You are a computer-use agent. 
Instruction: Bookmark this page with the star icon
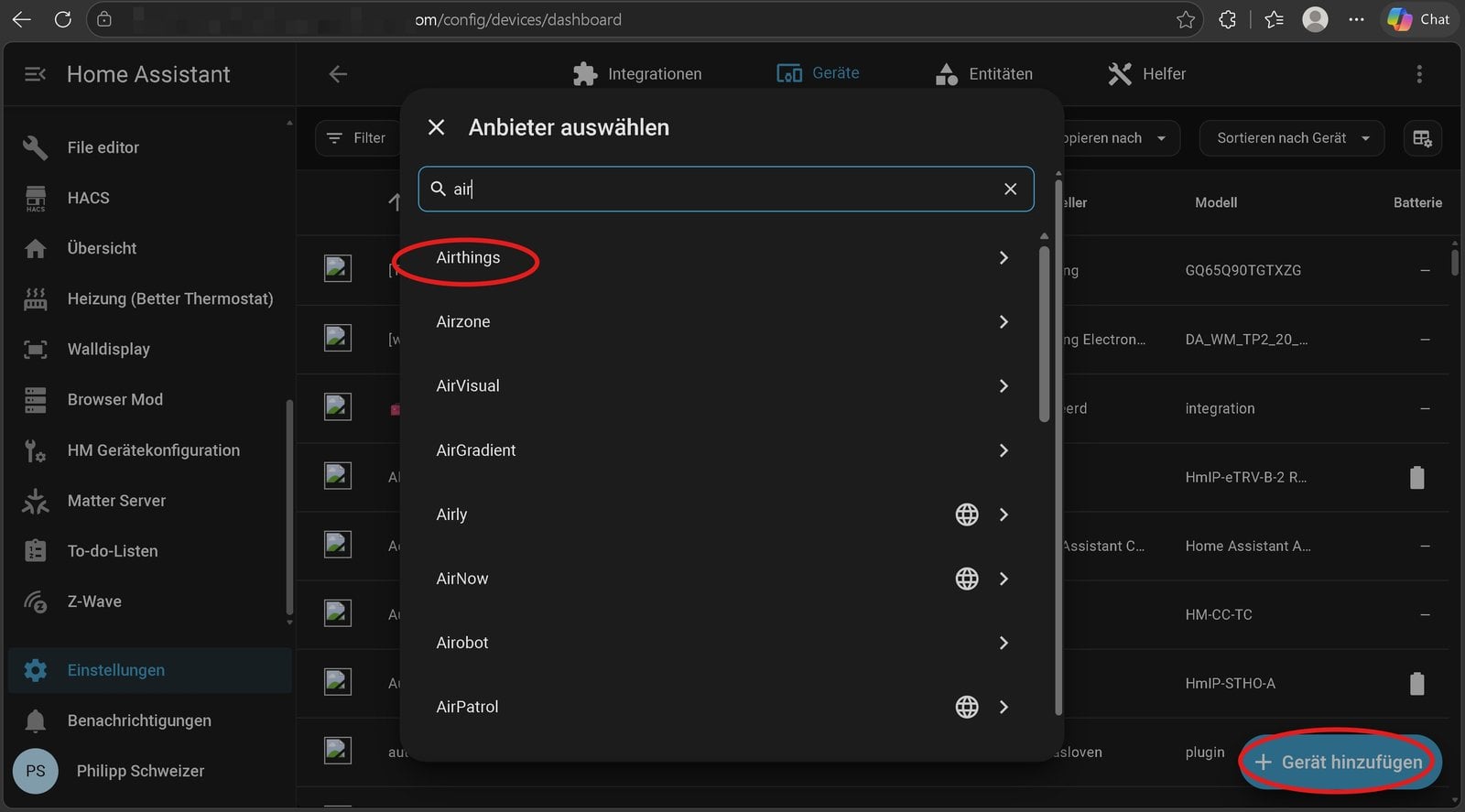[x=1186, y=19]
